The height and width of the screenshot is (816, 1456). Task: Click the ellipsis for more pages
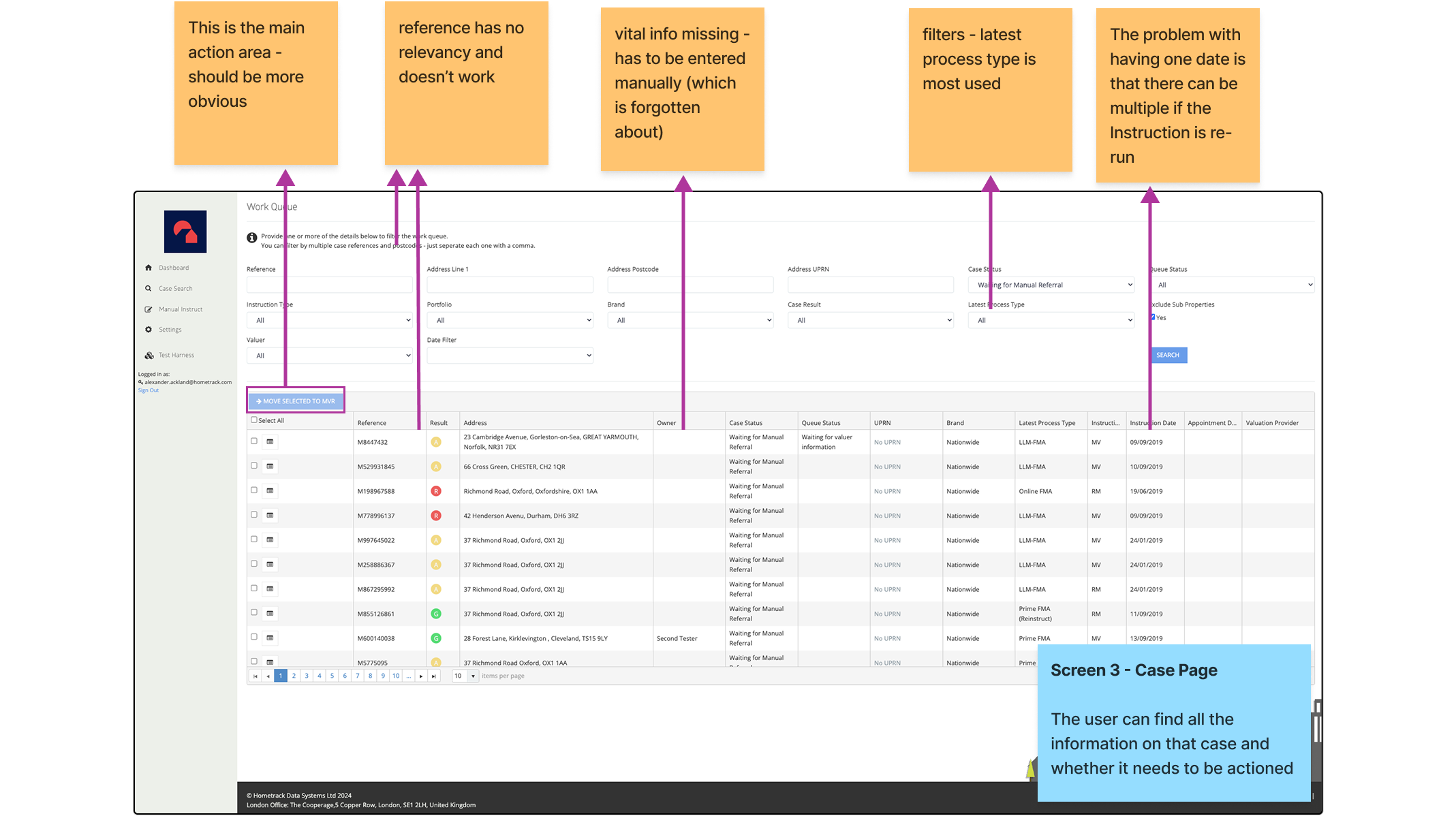pyautogui.click(x=409, y=676)
